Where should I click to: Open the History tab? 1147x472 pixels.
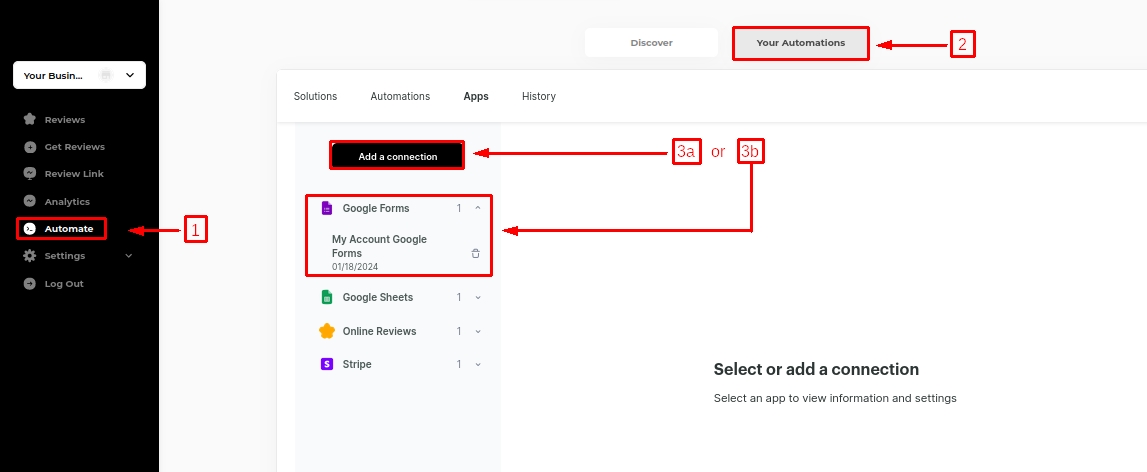point(538,97)
